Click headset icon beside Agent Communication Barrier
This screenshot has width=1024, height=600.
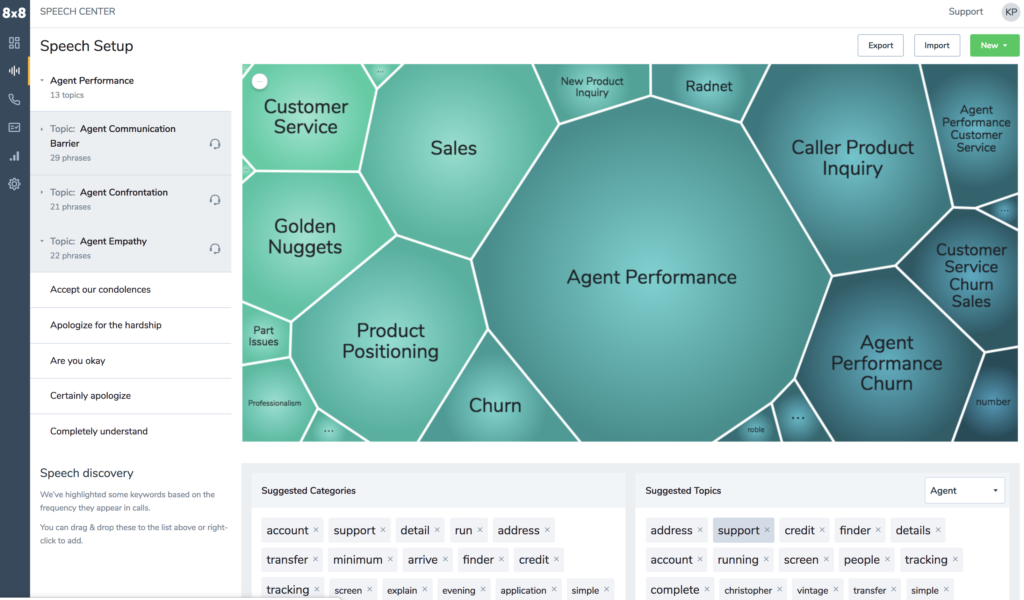(215, 144)
